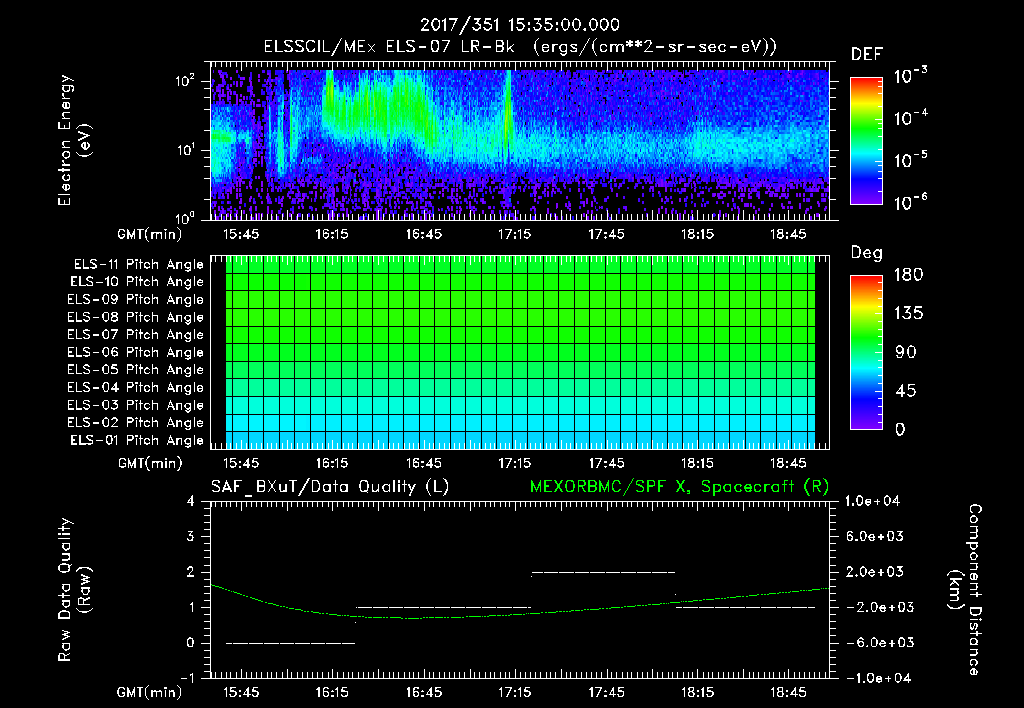Click the 10^-4 DEF scale value
This screenshot has width=1024, height=708.
(910, 118)
